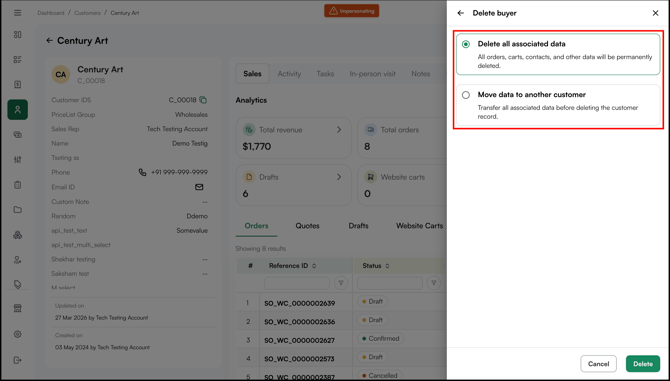Click the Tech Testing Account sales rep value
The width and height of the screenshot is (670, 381).
pos(177,129)
